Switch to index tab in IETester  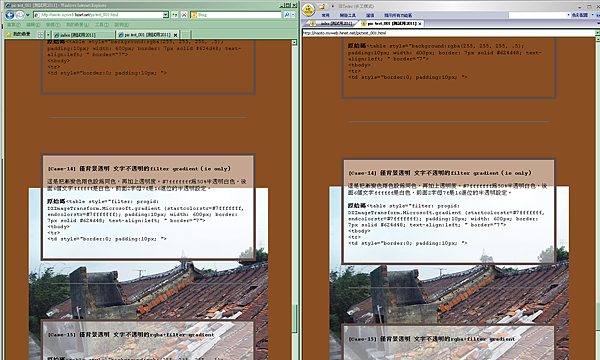331,24
